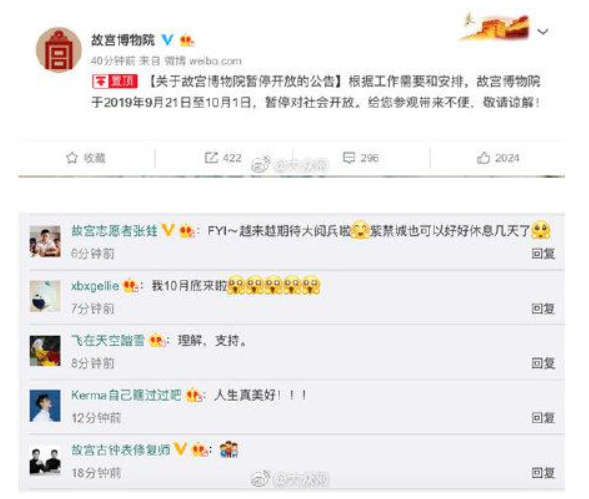Click the Great Wall banner image at top right
The height and width of the screenshot is (499, 589).
(x=495, y=26)
